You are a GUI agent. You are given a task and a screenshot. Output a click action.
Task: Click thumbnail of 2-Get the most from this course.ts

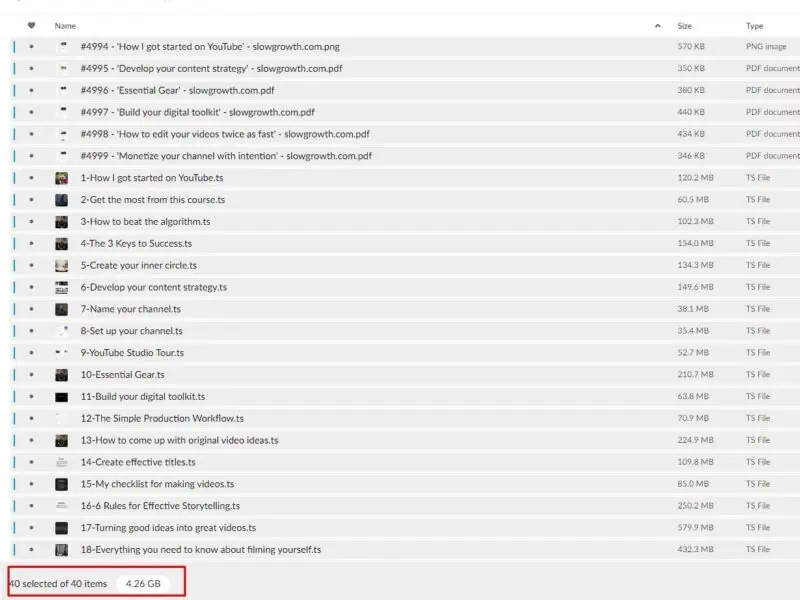pos(62,200)
